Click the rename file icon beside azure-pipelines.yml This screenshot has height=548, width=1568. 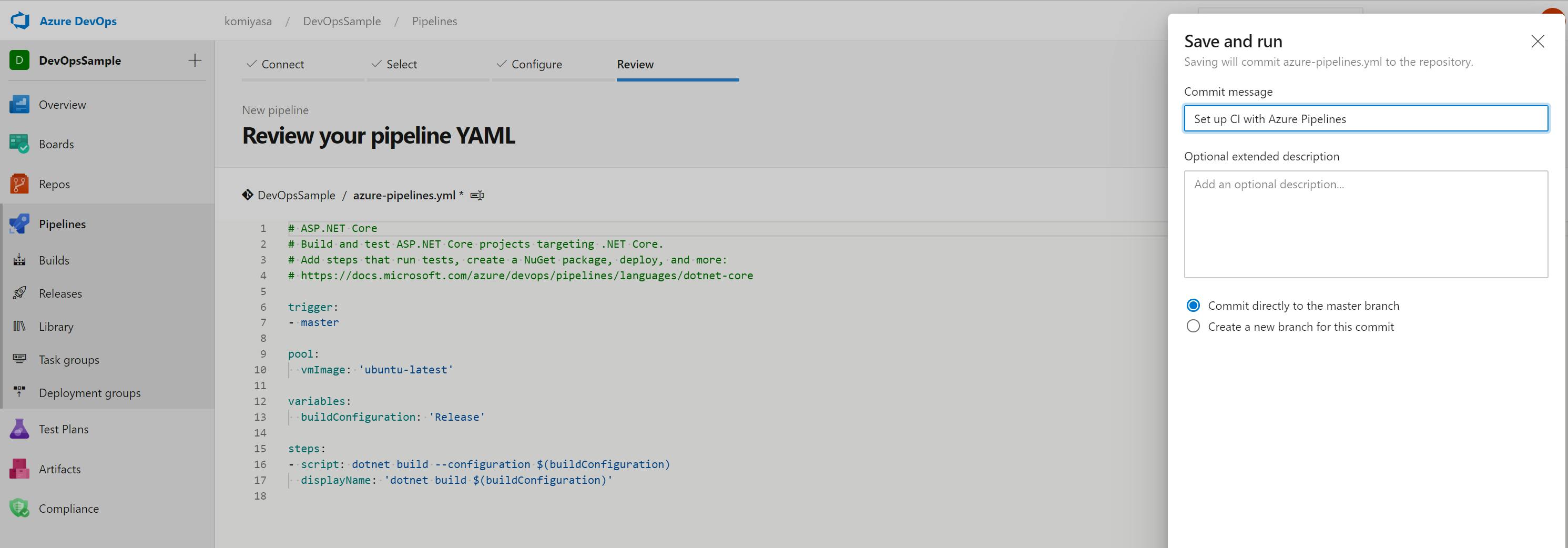click(x=477, y=196)
